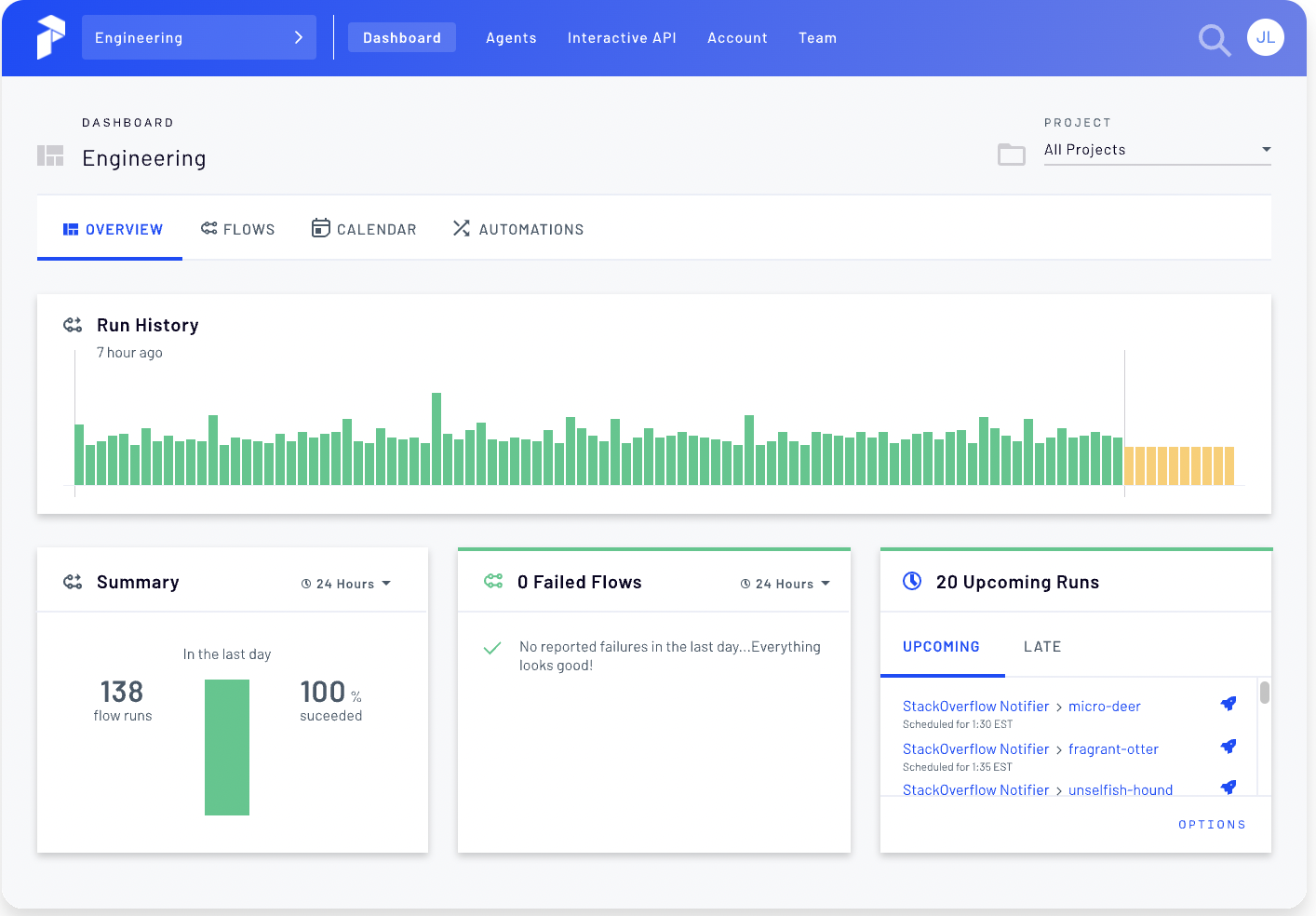Expand the Engineering team selector
Screen dimensions: 1316x916
click(198, 38)
